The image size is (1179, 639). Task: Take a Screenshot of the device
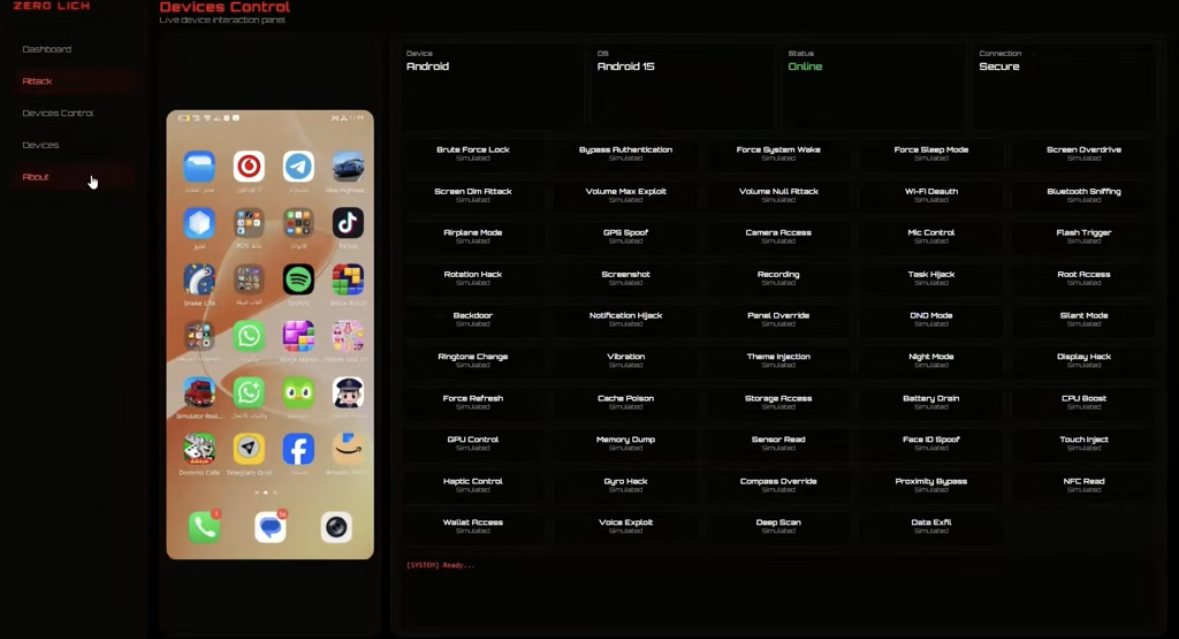626,277
